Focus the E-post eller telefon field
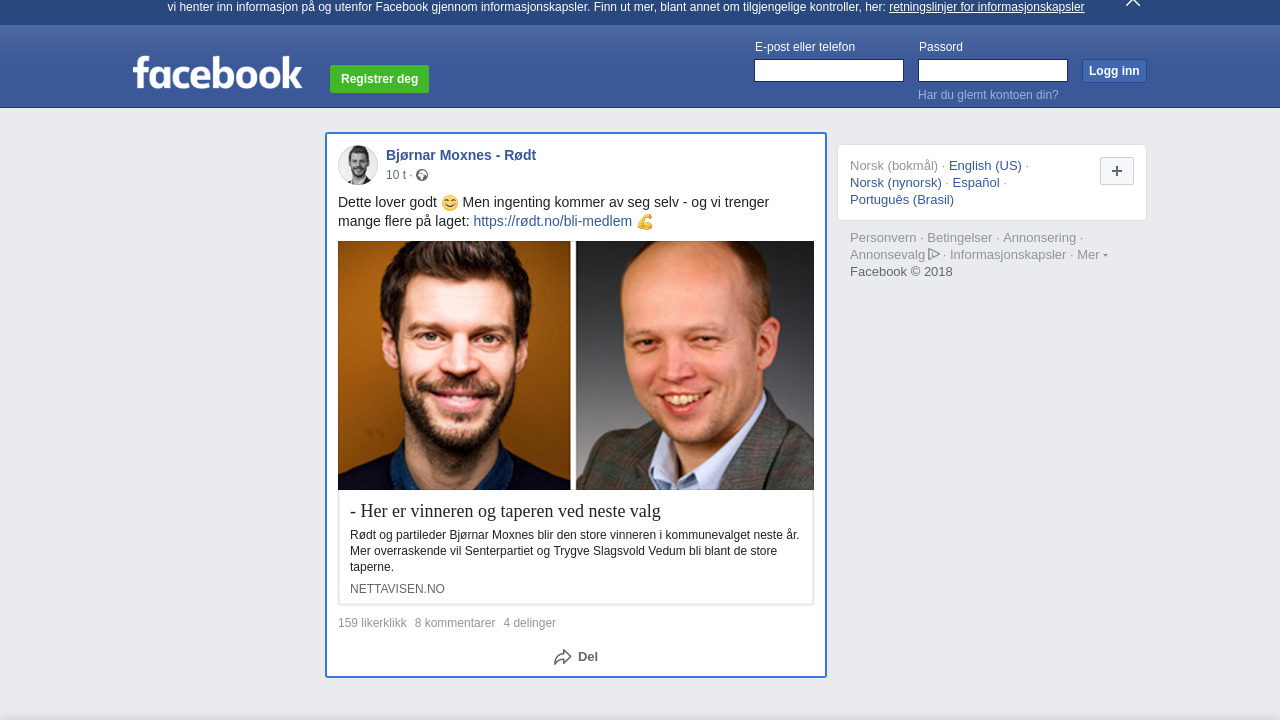Viewport: 1280px width, 720px height. [829, 71]
